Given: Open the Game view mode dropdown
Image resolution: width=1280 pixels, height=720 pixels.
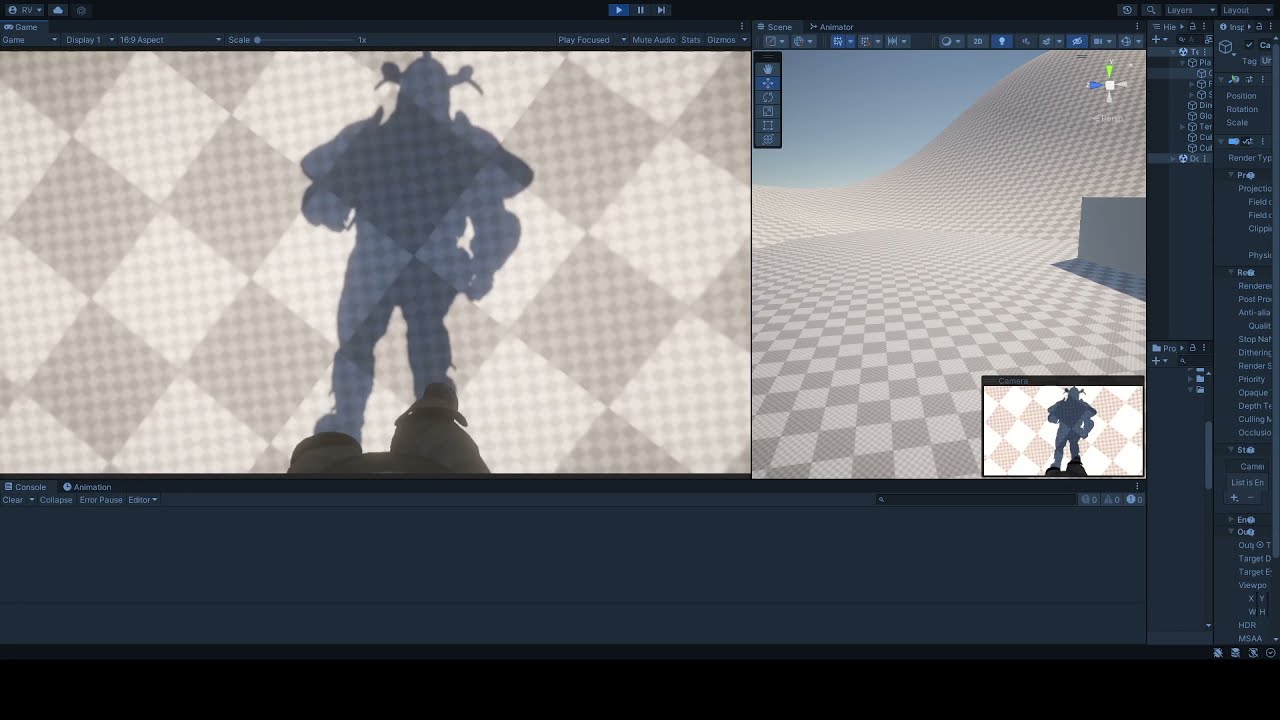Looking at the screenshot, I should tap(29, 40).
